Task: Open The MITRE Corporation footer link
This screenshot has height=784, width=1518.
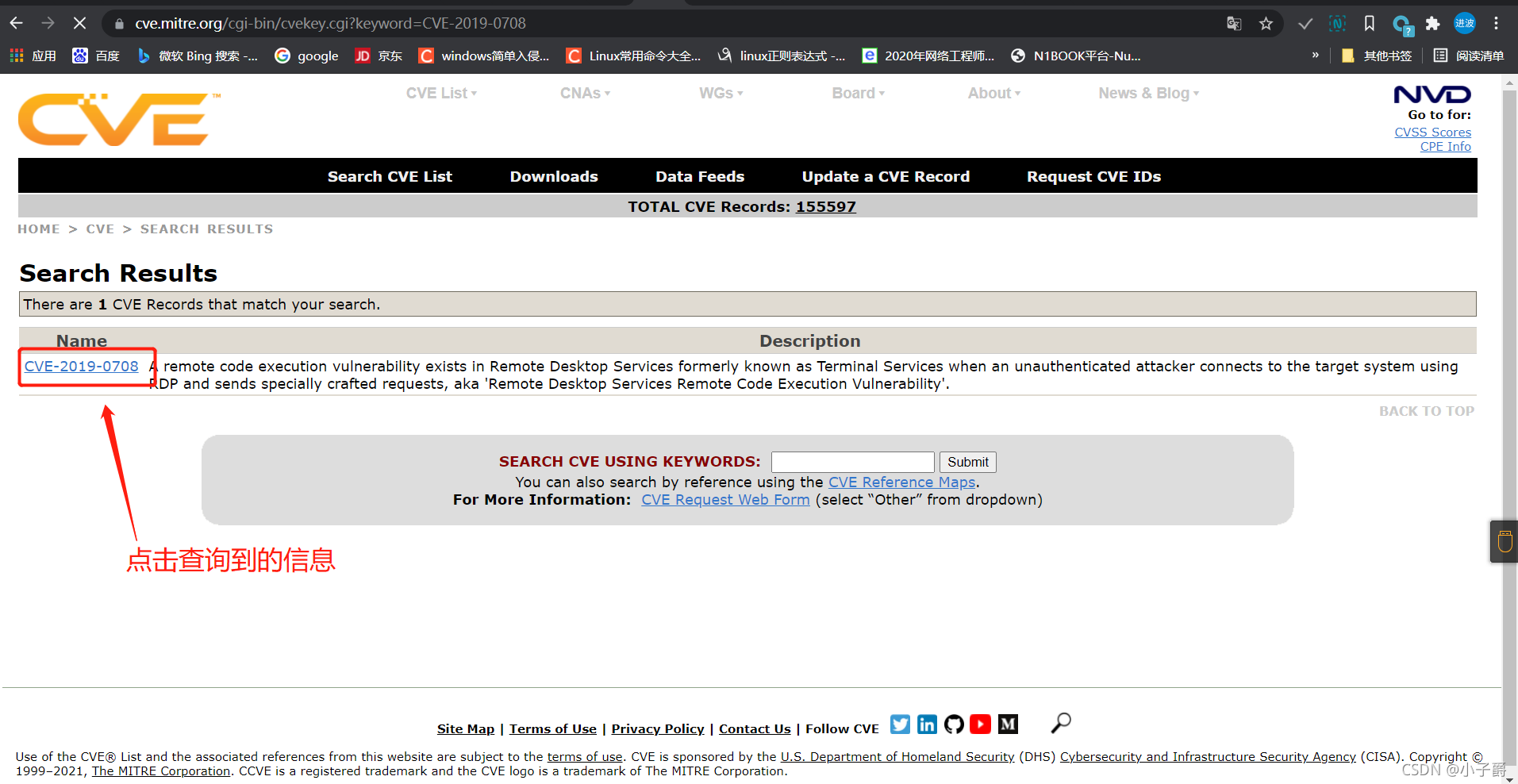Action: click(x=161, y=771)
